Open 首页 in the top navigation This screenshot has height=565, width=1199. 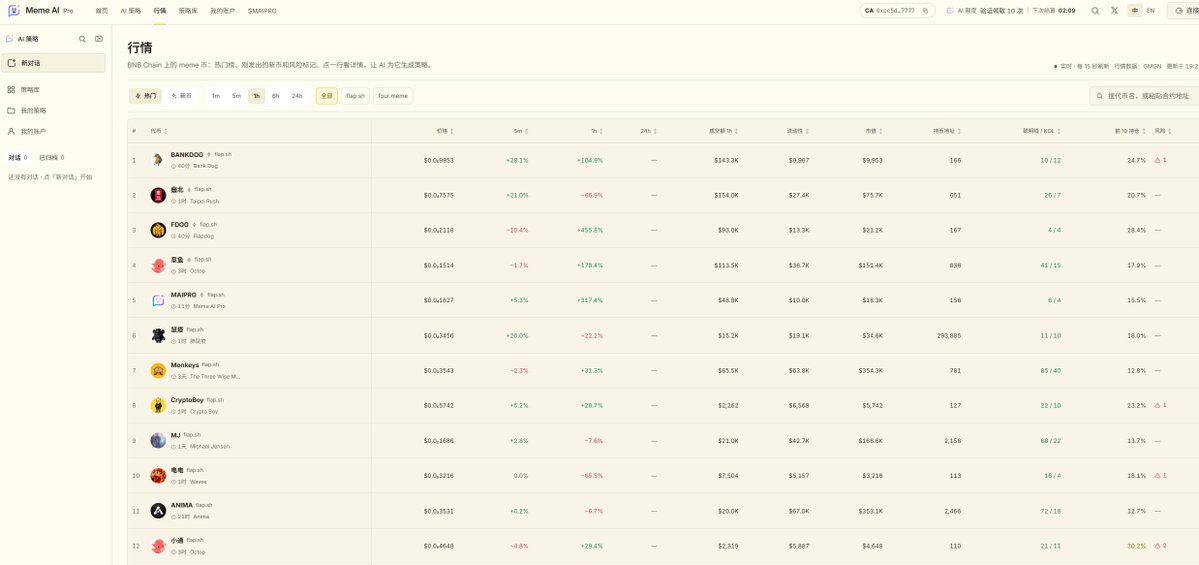click(x=102, y=11)
